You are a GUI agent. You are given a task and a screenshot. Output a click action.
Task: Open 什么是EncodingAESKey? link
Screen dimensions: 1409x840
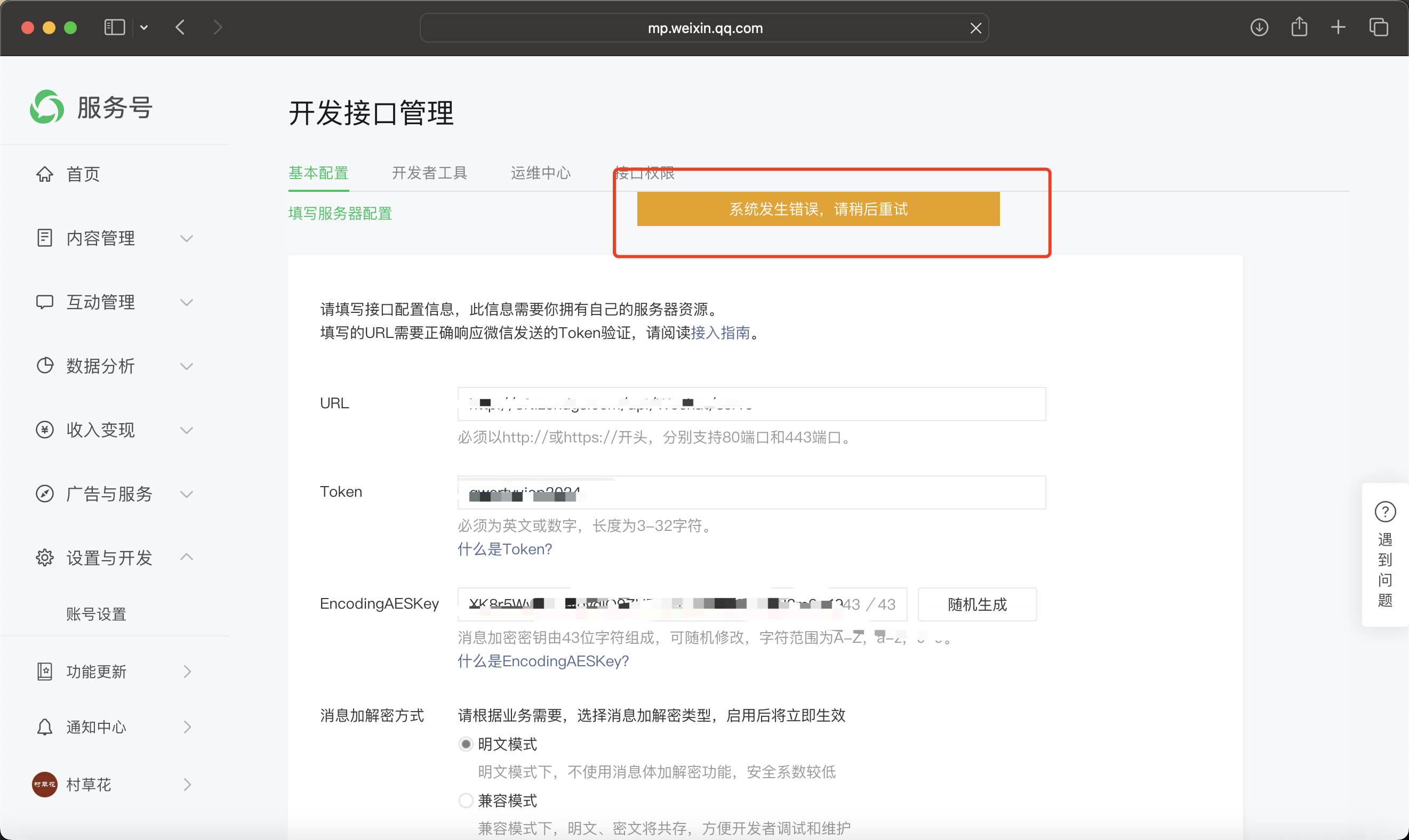(543, 661)
